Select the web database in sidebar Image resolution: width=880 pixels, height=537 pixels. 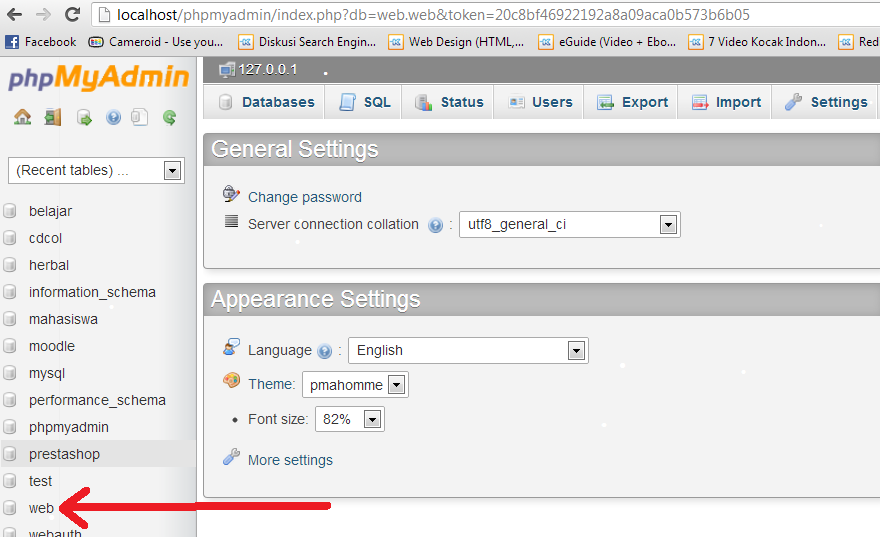(x=41, y=508)
